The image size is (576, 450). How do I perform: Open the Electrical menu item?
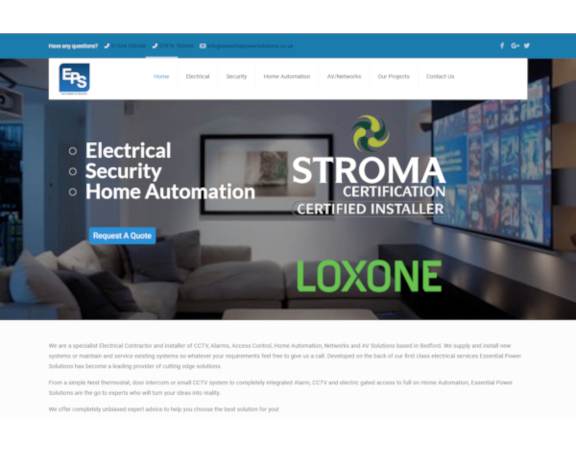point(198,76)
